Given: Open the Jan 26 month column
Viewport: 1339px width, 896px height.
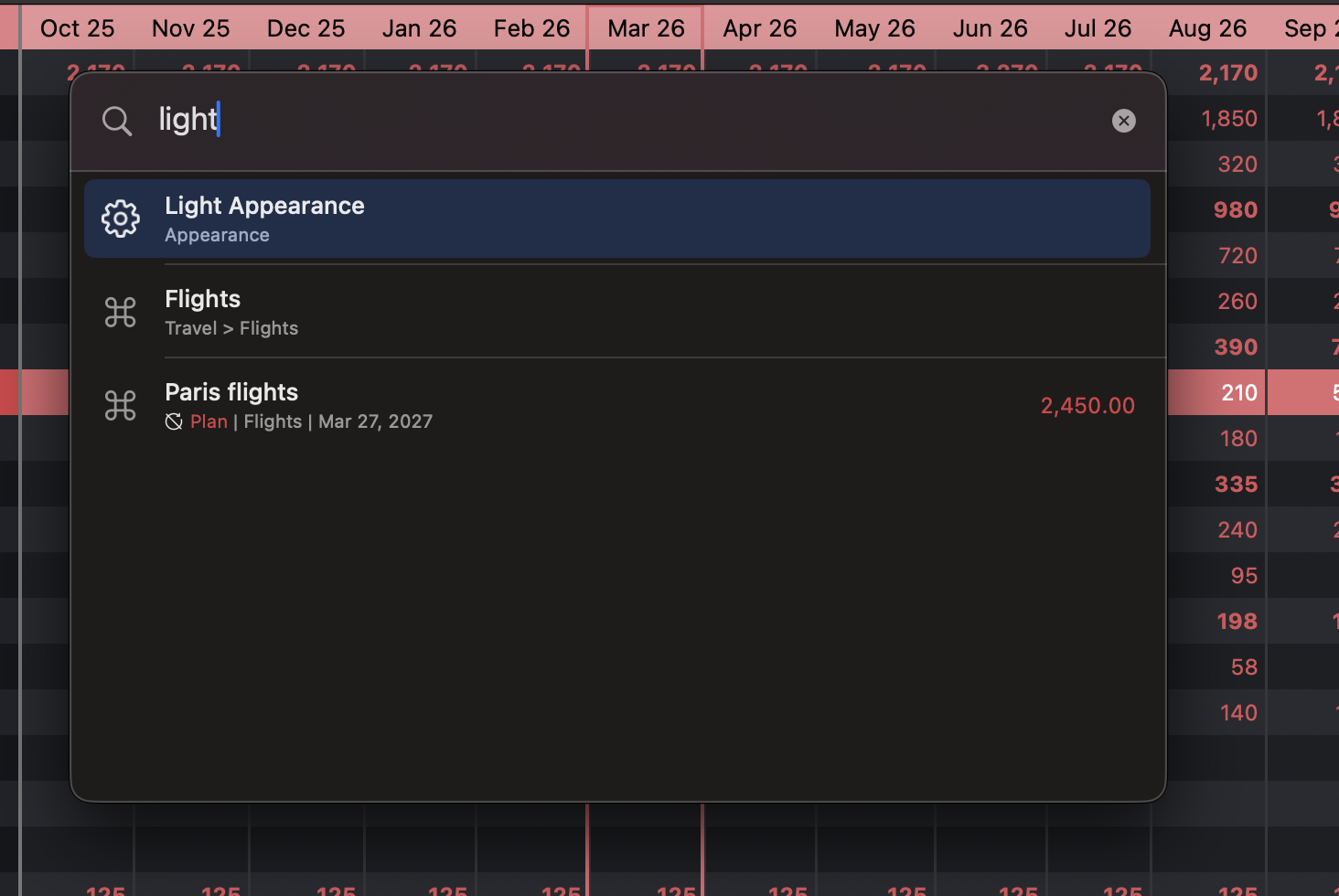Looking at the screenshot, I should (419, 28).
